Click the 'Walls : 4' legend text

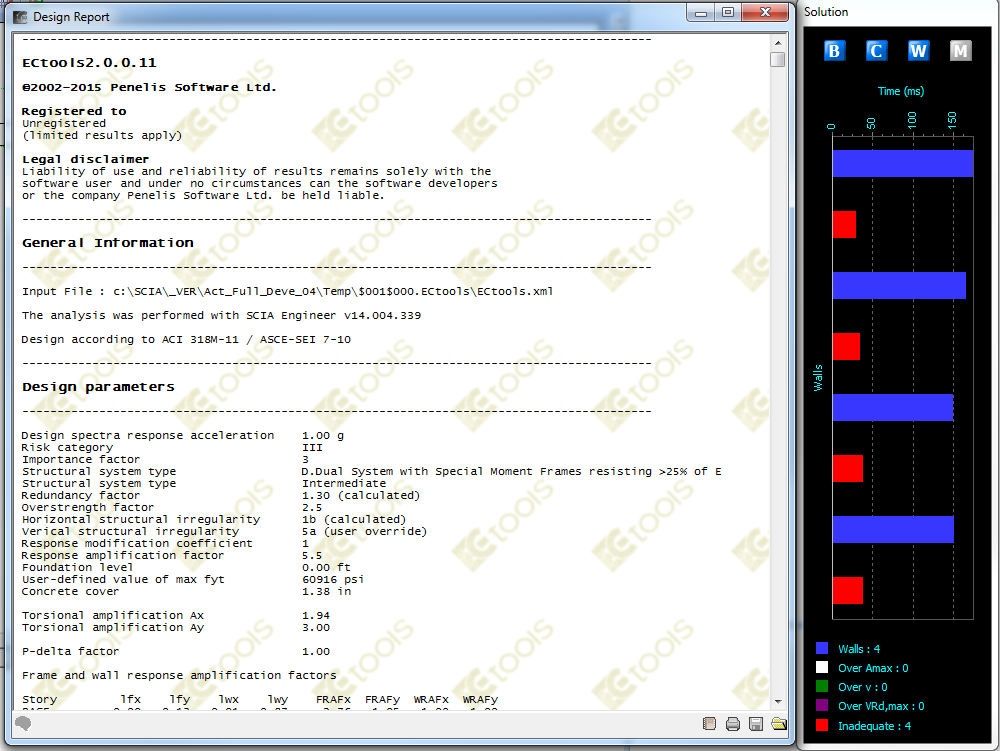859,649
